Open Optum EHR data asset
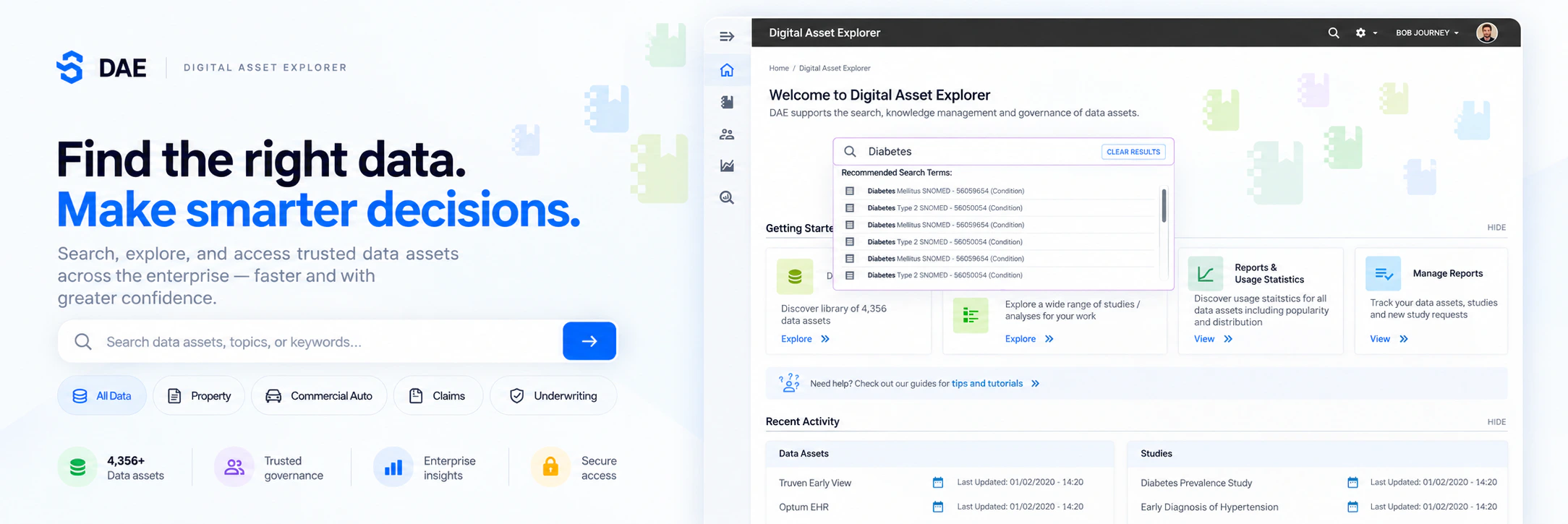 point(804,507)
